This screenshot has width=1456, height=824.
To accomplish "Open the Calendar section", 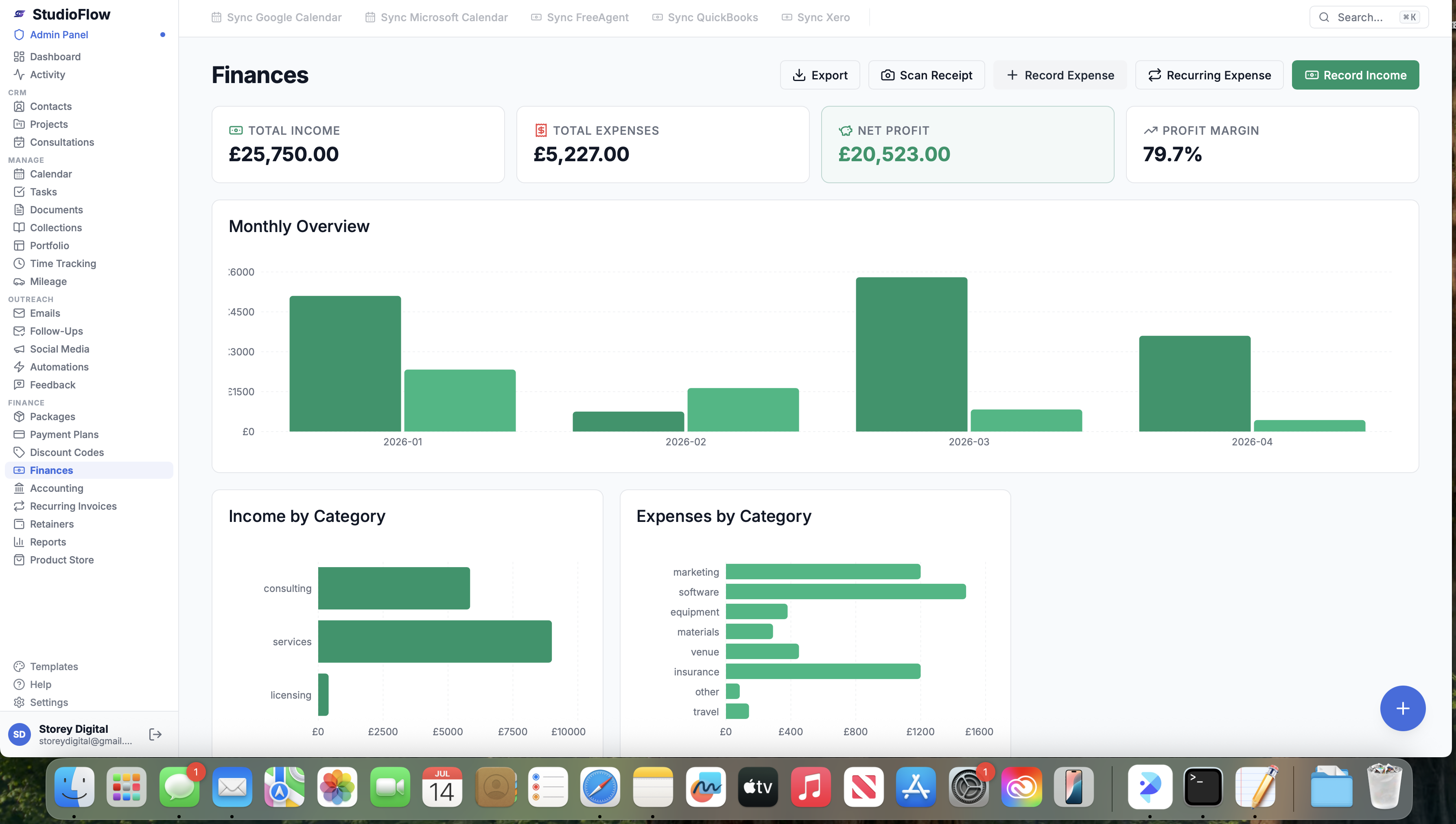I will [x=50, y=174].
